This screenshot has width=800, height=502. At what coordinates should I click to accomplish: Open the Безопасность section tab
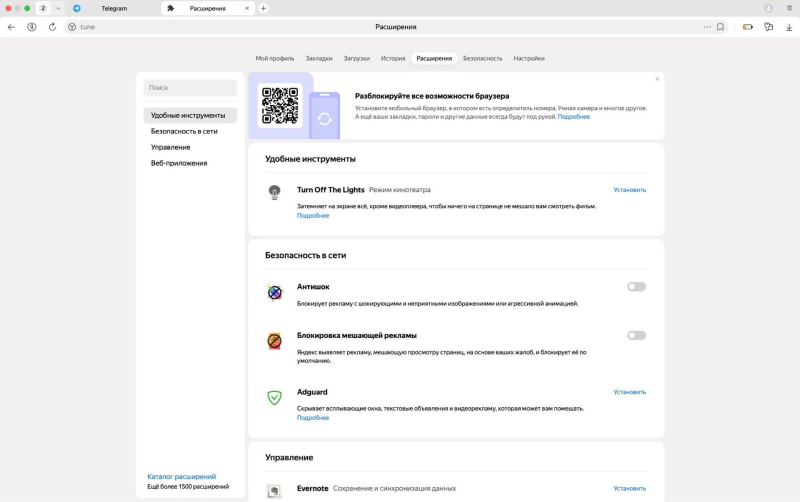coord(482,58)
